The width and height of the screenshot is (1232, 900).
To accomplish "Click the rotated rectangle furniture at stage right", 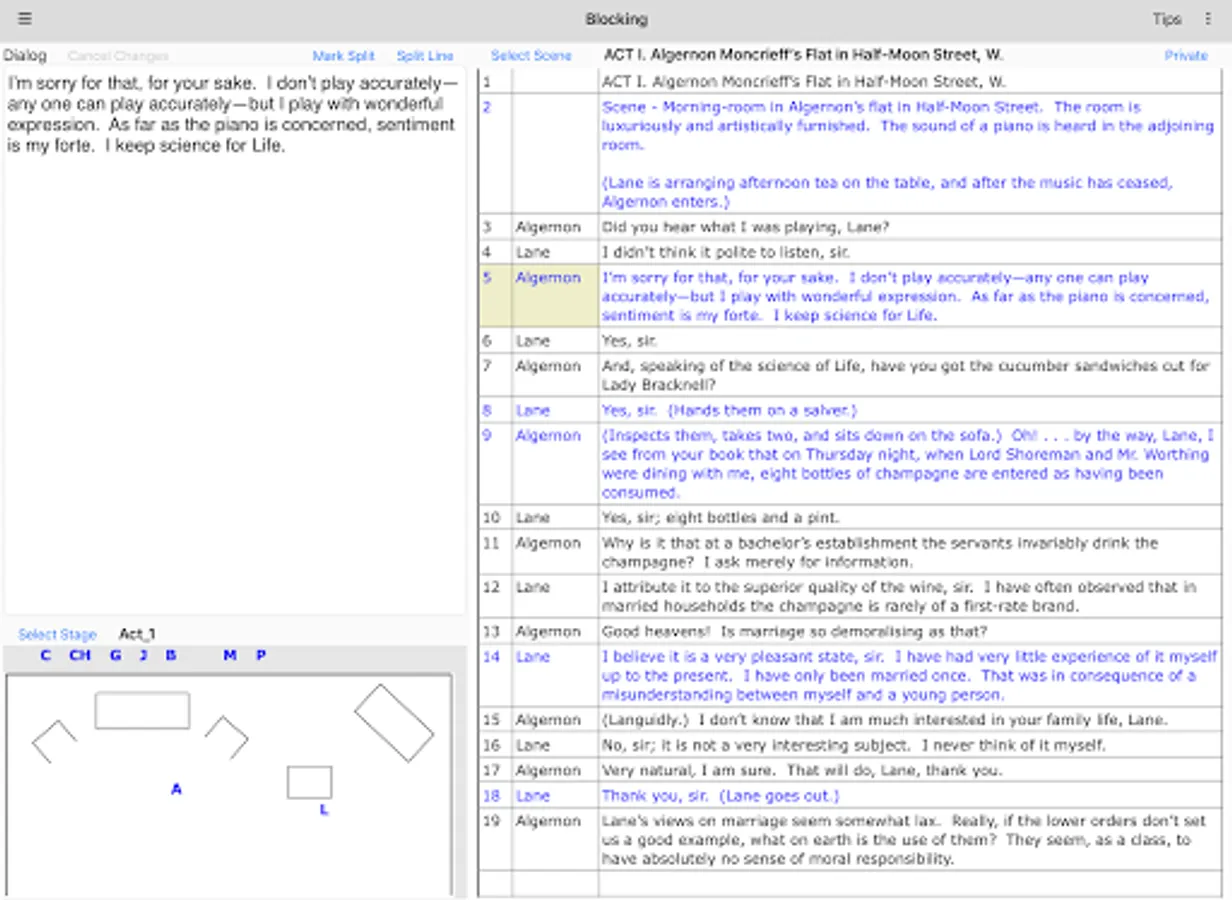I will (394, 722).
